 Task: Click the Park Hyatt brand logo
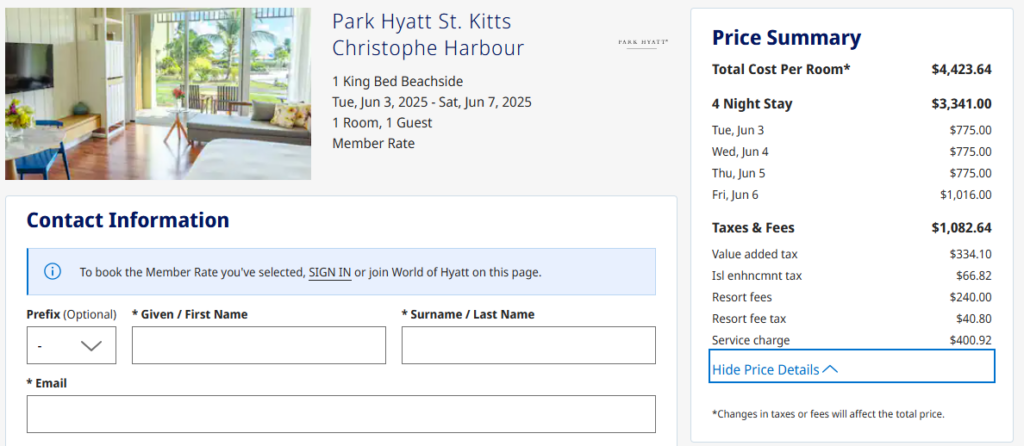[x=643, y=42]
